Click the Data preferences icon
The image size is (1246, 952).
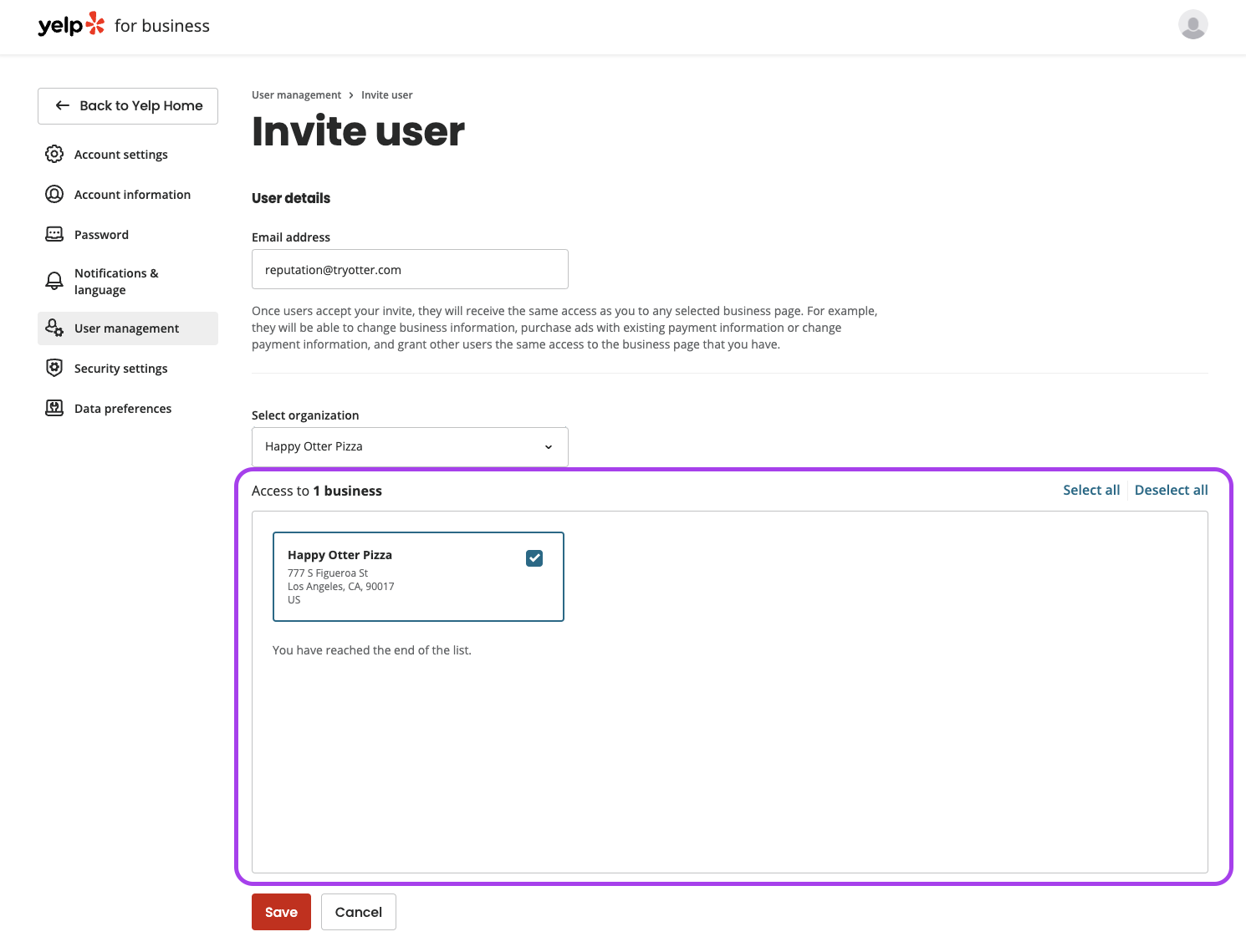54,408
